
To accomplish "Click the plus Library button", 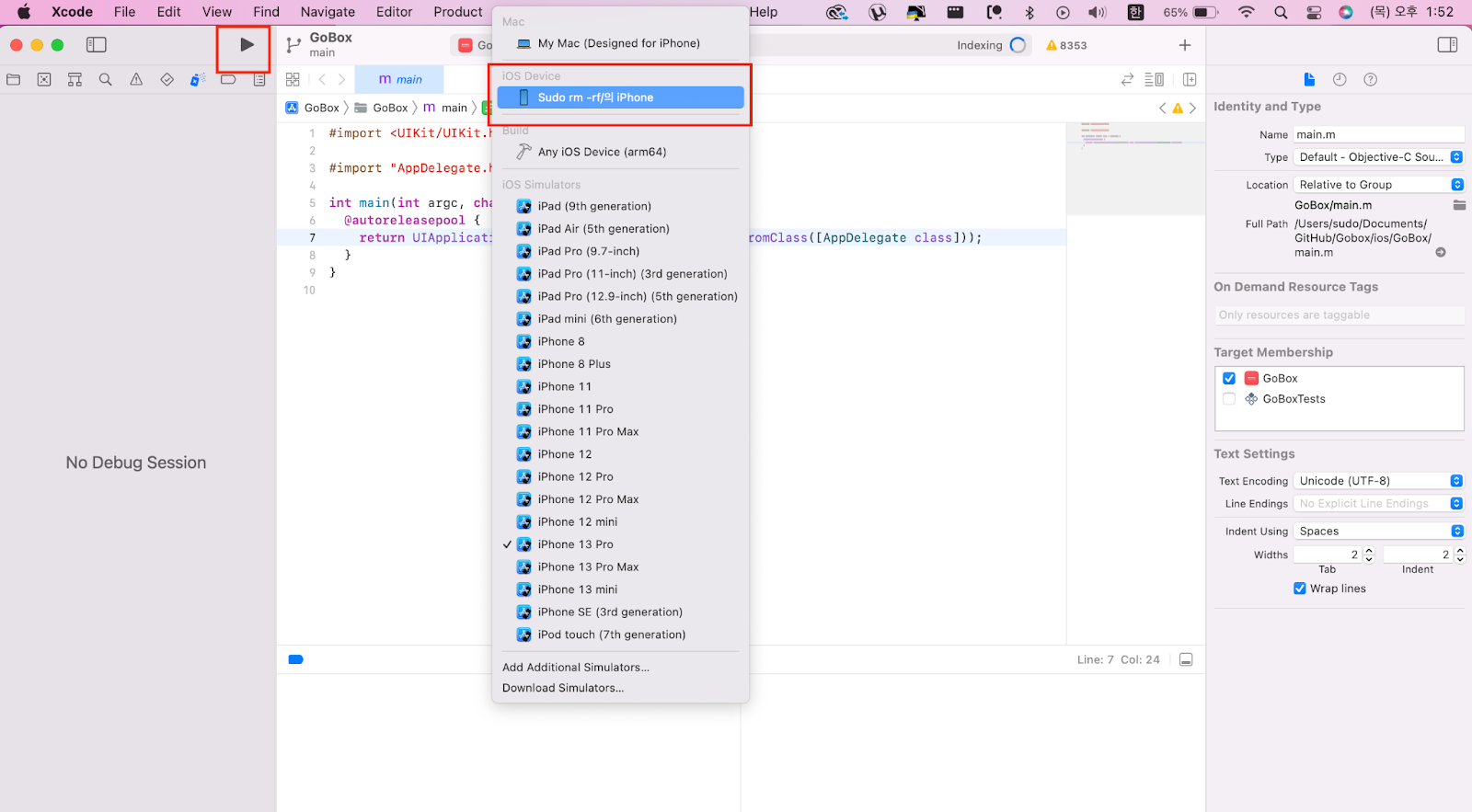I will pyautogui.click(x=1185, y=45).
